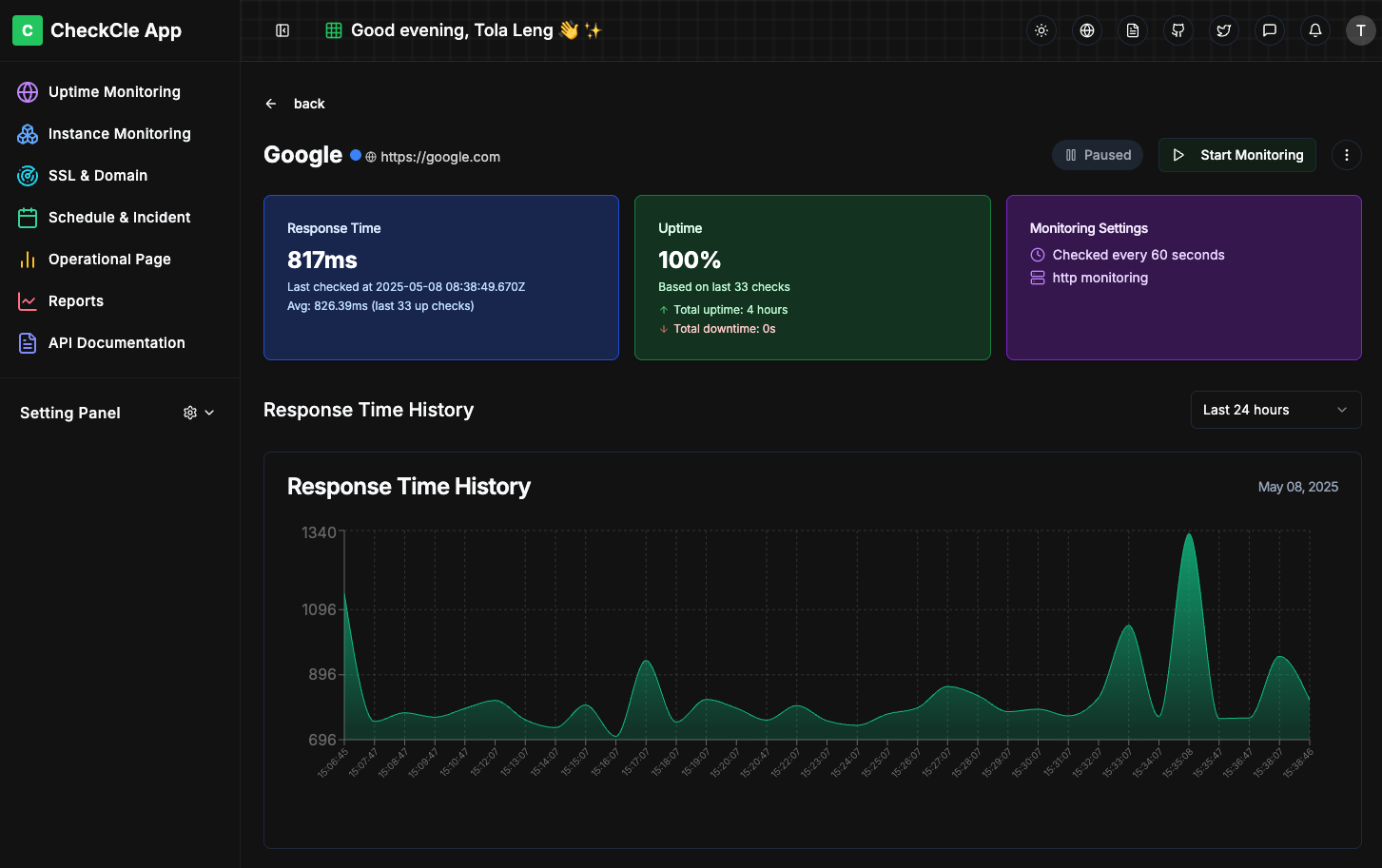Open the Uptime Monitoring section icon
This screenshot has height=868, width=1382.
(27, 91)
